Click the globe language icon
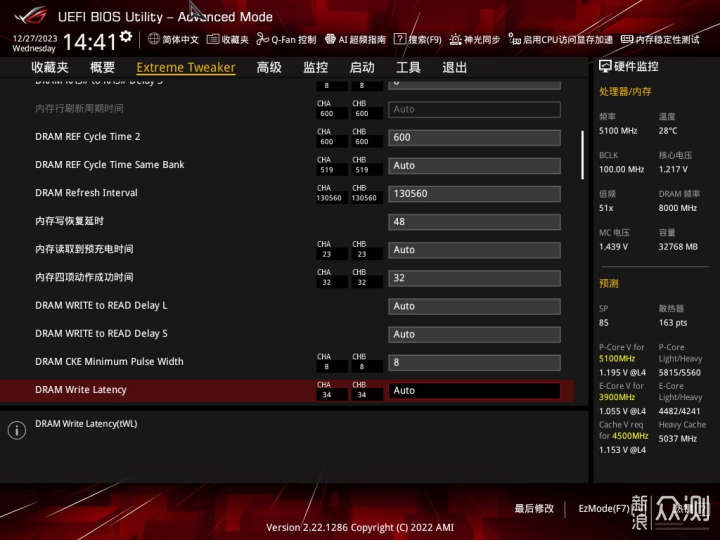This screenshot has height=540, width=720. (153, 39)
